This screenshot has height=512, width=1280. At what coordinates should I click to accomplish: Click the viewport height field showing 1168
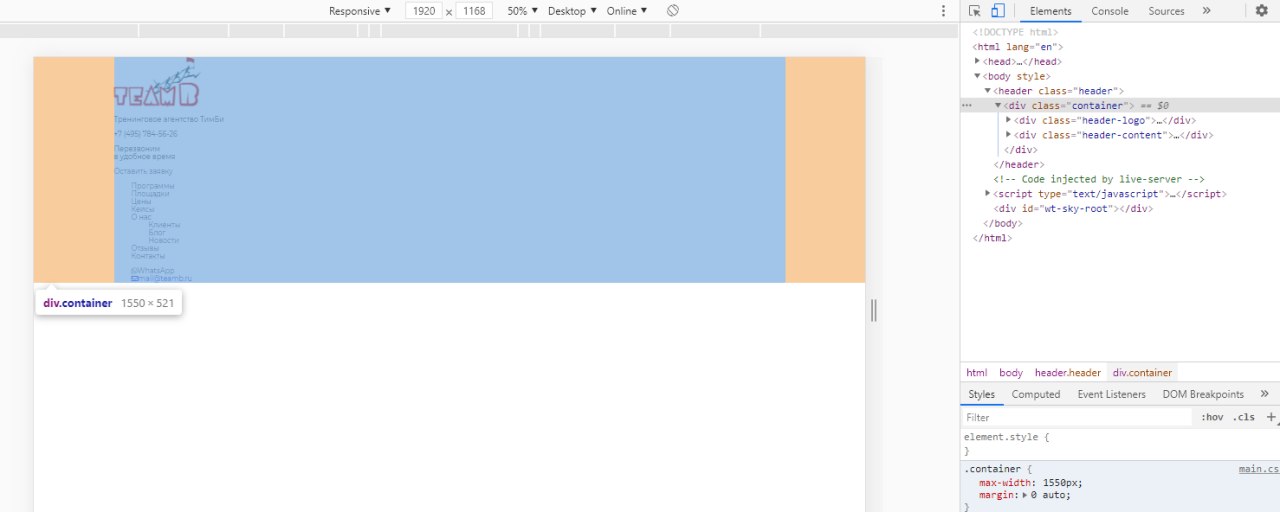[474, 11]
